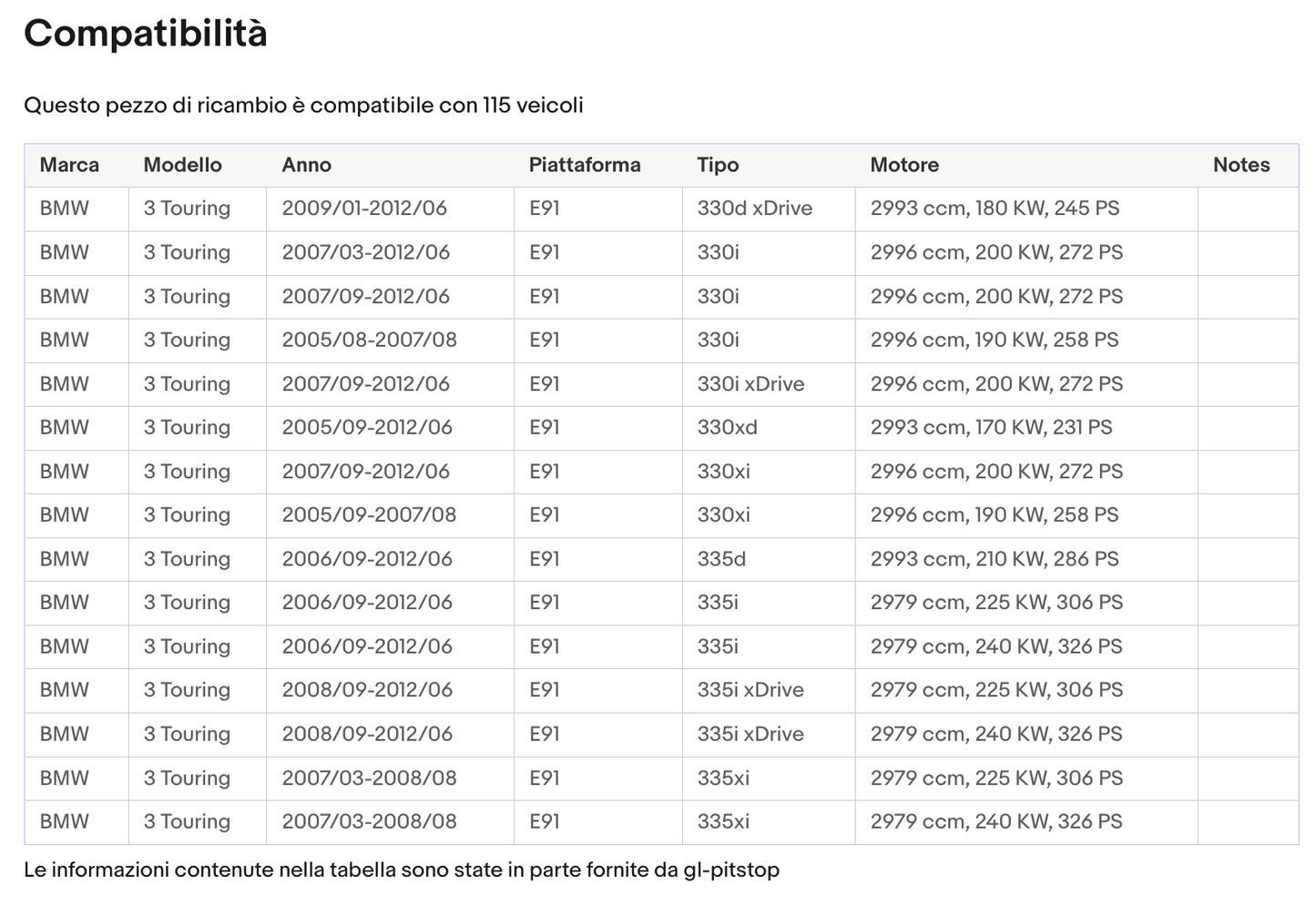
Task: Click the 210 KW, 286 PS engine cell
Action: click(x=994, y=559)
